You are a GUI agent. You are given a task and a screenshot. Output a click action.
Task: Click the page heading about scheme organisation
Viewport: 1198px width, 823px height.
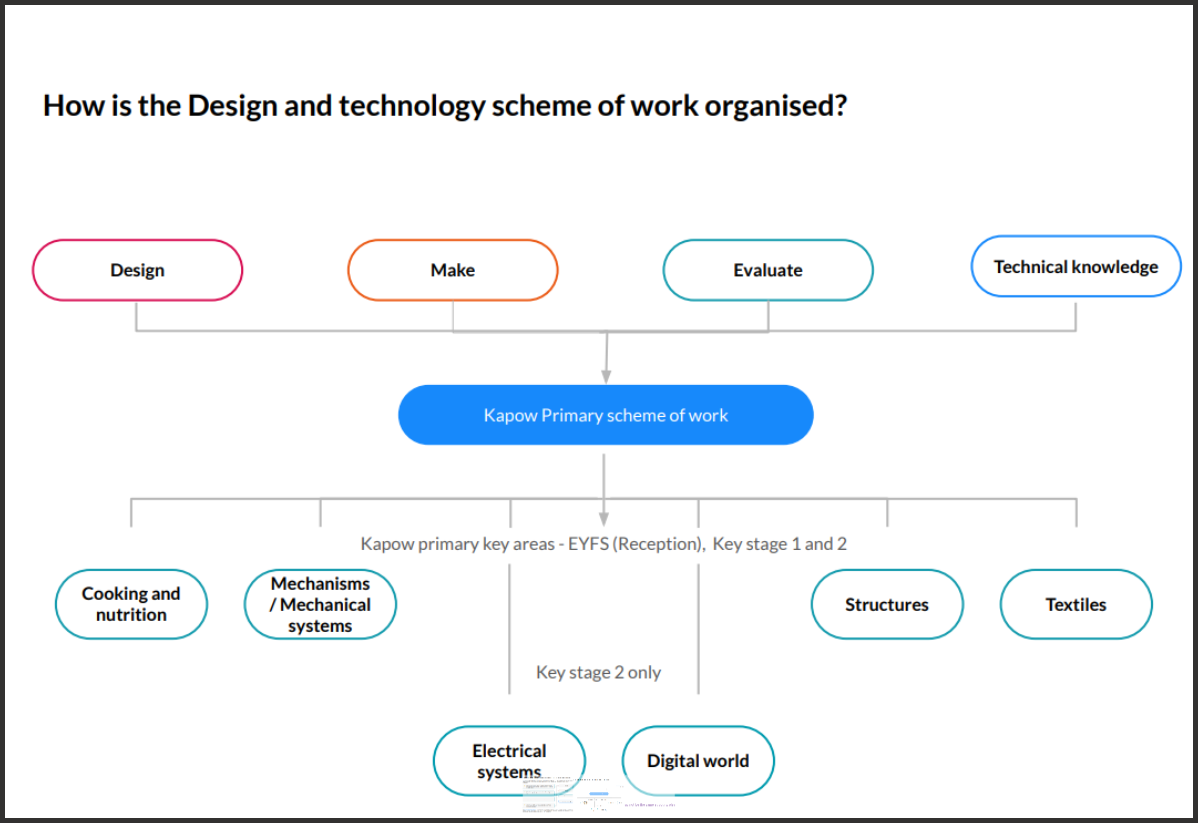click(x=445, y=105)
